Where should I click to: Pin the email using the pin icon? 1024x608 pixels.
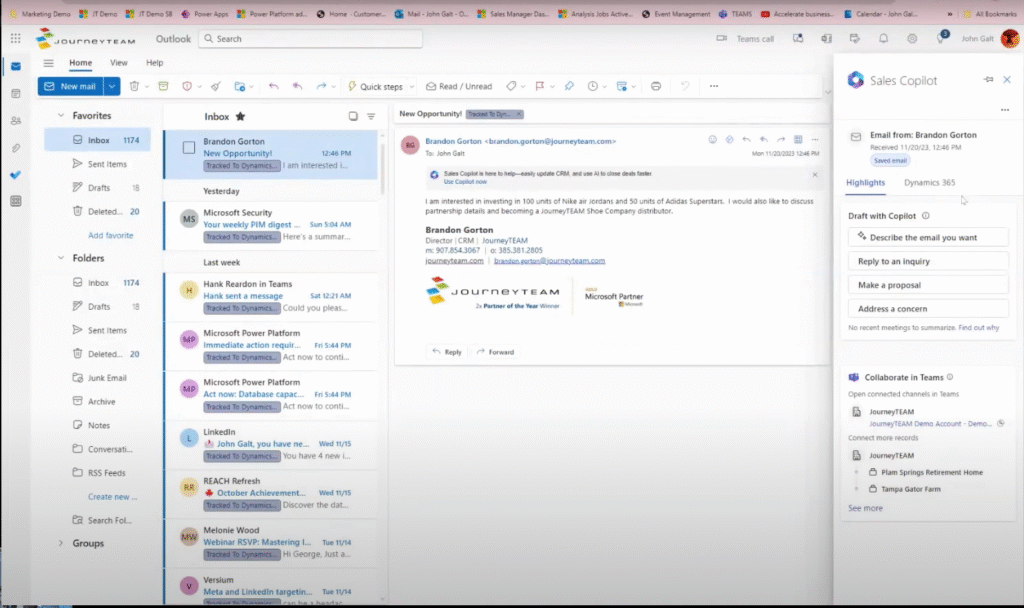click(x=569, y=87)
